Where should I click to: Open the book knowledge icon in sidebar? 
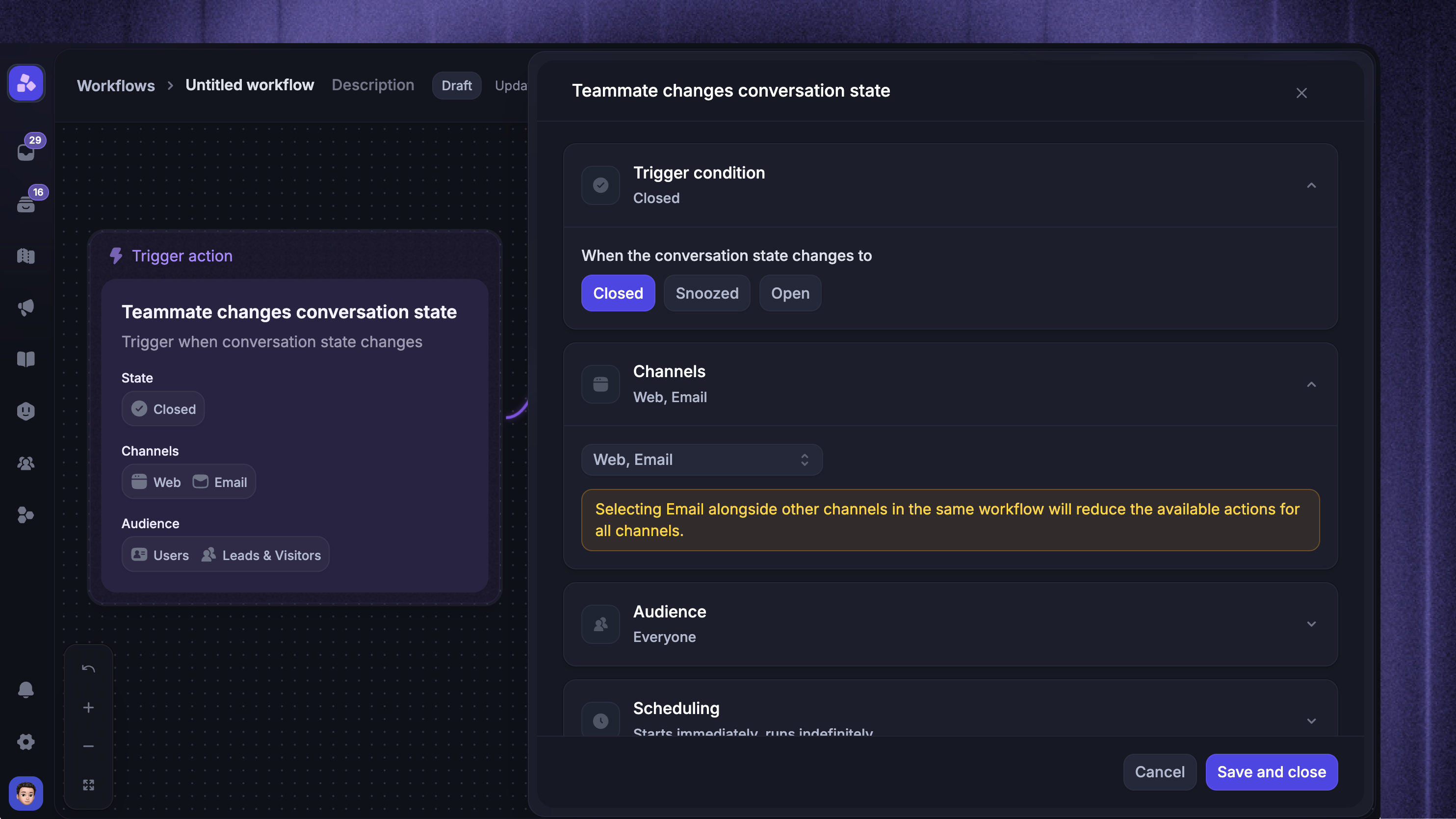(26, 359)
